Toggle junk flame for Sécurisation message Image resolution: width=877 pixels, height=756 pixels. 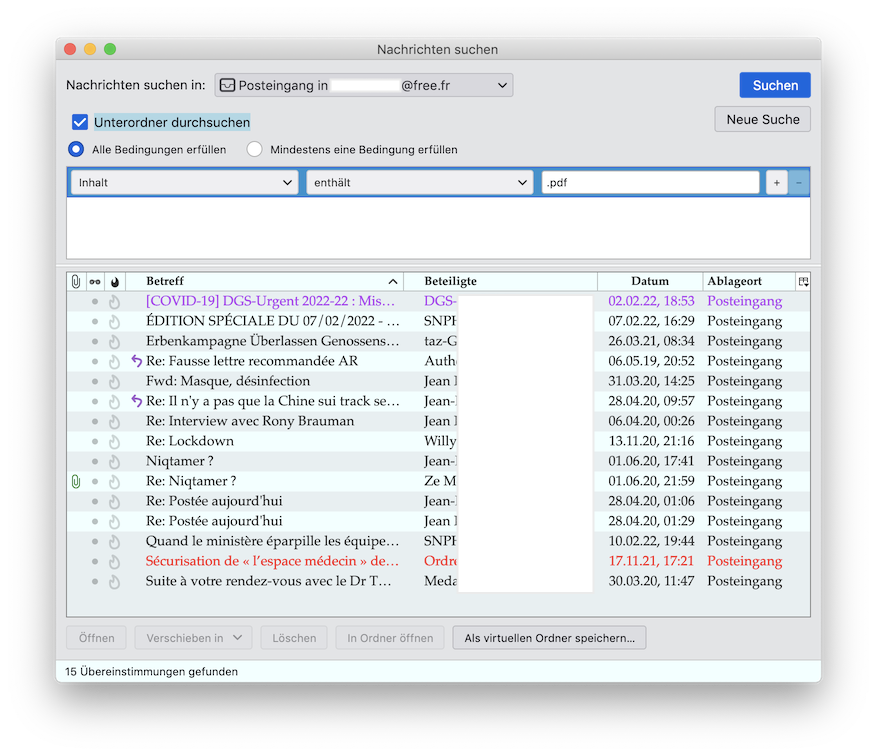(x=114, y=562)
